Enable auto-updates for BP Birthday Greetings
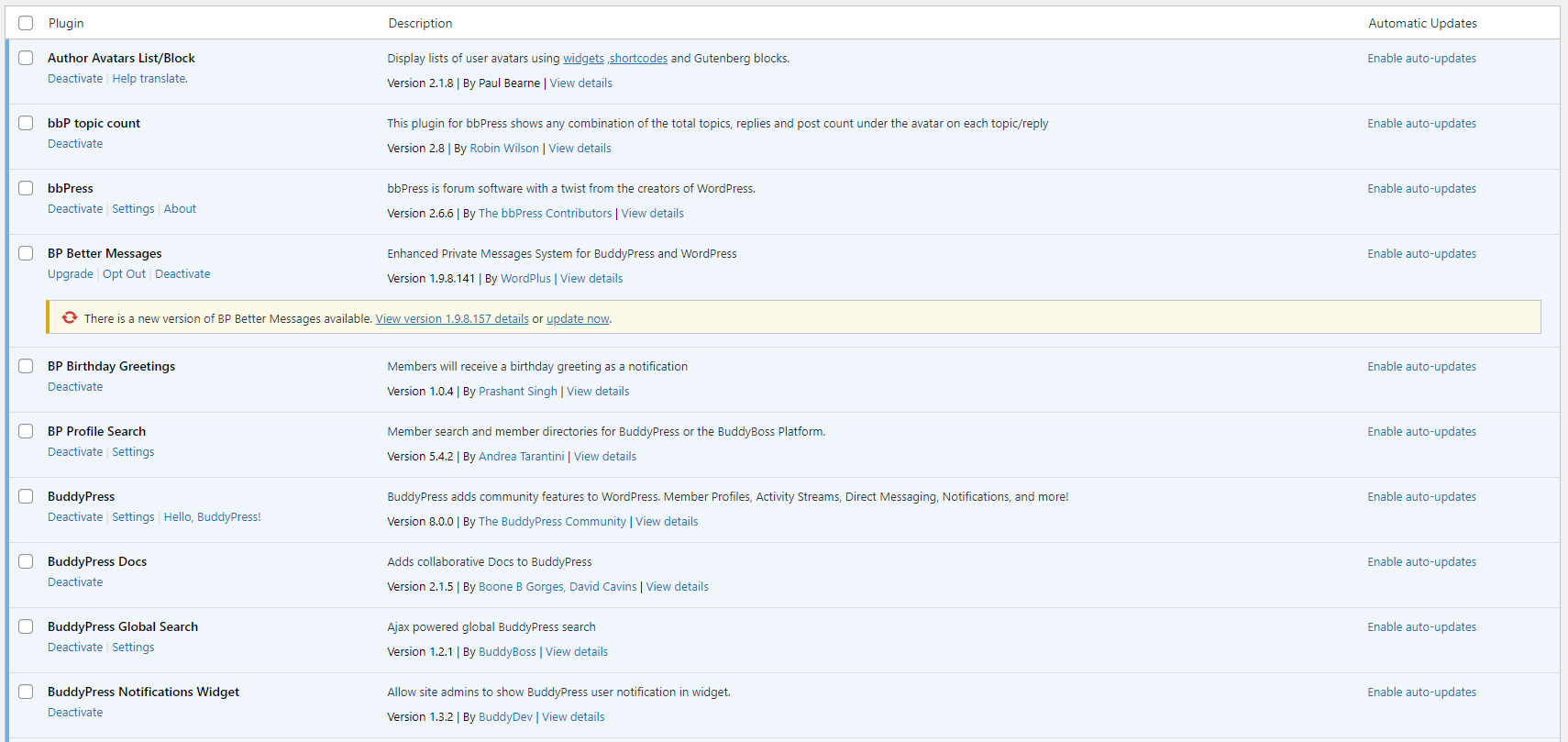The height and width of the screenshot is (742, 1568). [1421, 367]
